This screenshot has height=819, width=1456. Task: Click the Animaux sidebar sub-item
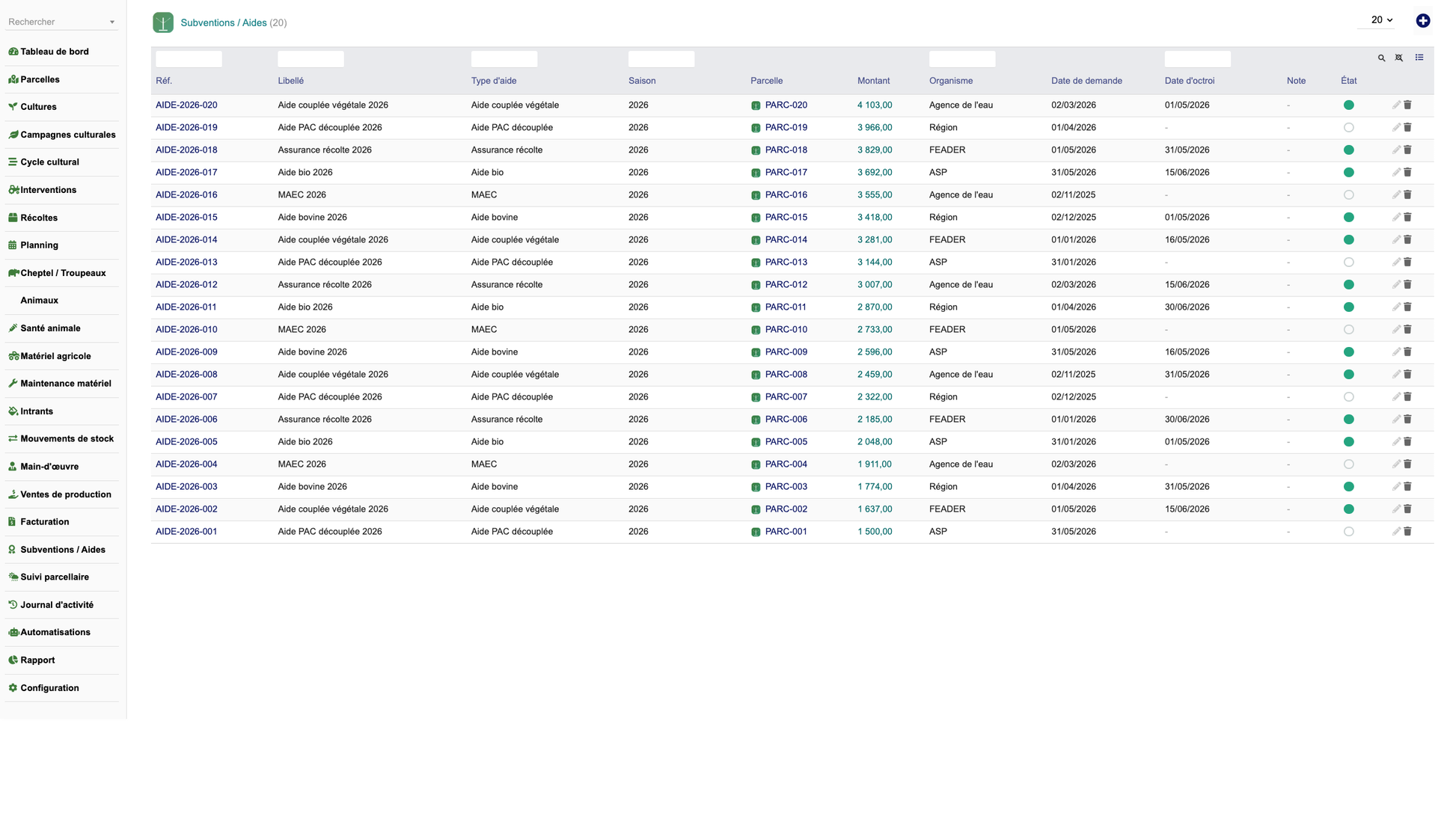[x=39, y=301]
